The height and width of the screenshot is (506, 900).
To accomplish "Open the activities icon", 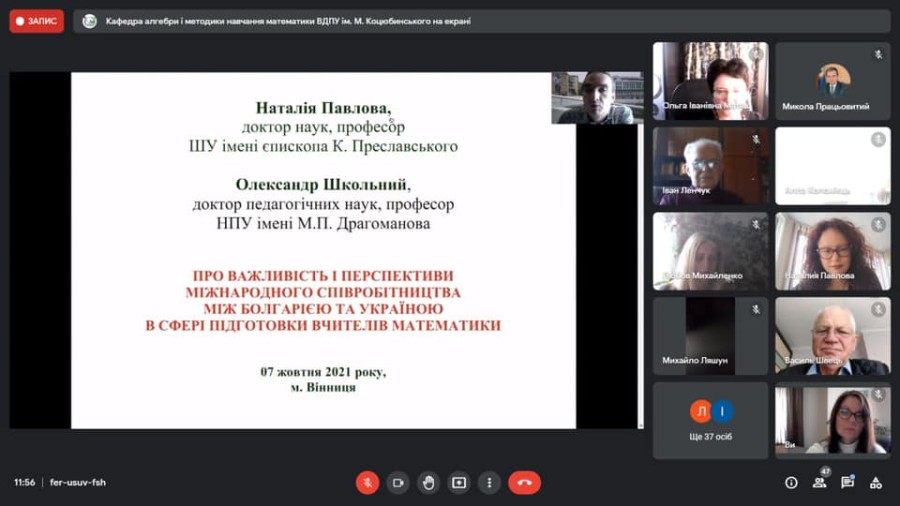I will [x=875, y=483].
